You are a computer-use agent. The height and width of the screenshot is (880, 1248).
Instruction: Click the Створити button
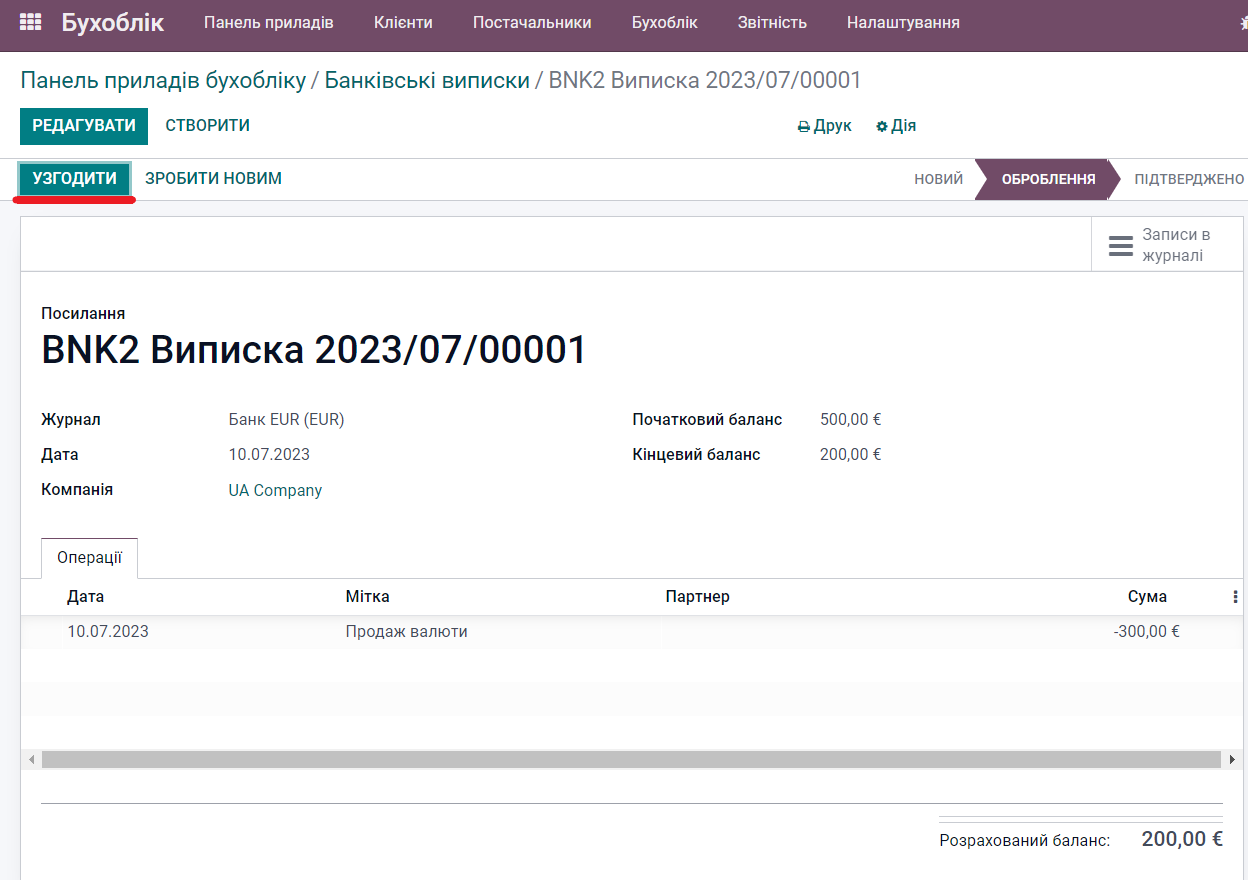coord(208,126)
